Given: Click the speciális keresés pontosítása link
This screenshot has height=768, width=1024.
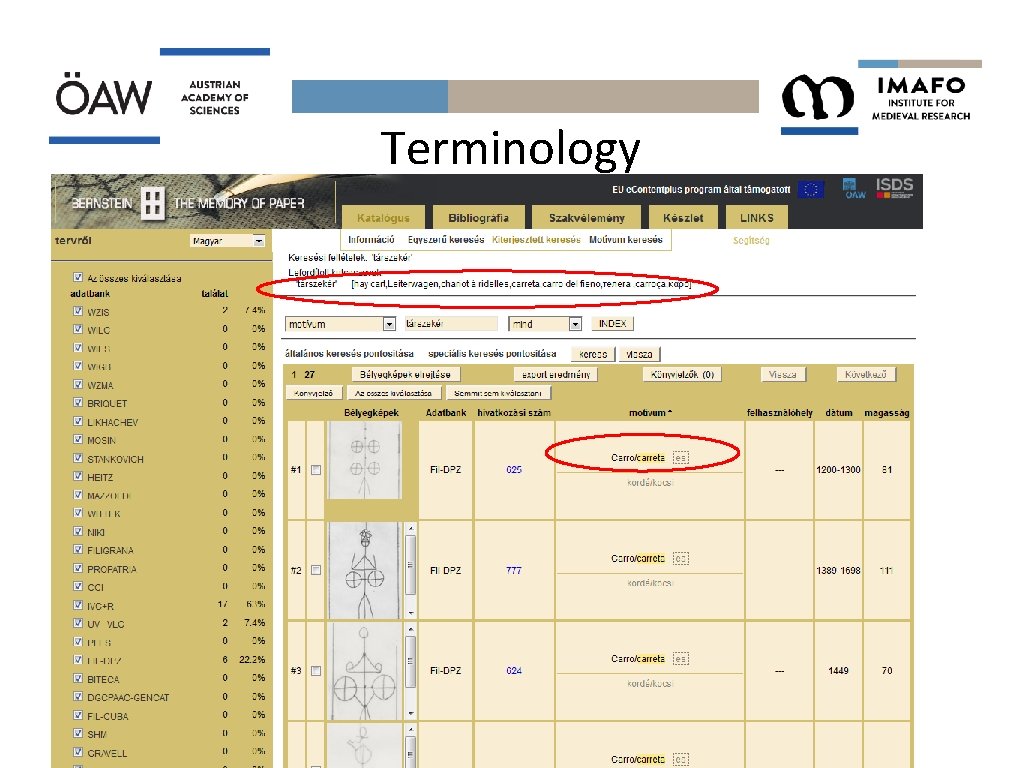Looking at the screenshot, I should [x=492, y=354].
